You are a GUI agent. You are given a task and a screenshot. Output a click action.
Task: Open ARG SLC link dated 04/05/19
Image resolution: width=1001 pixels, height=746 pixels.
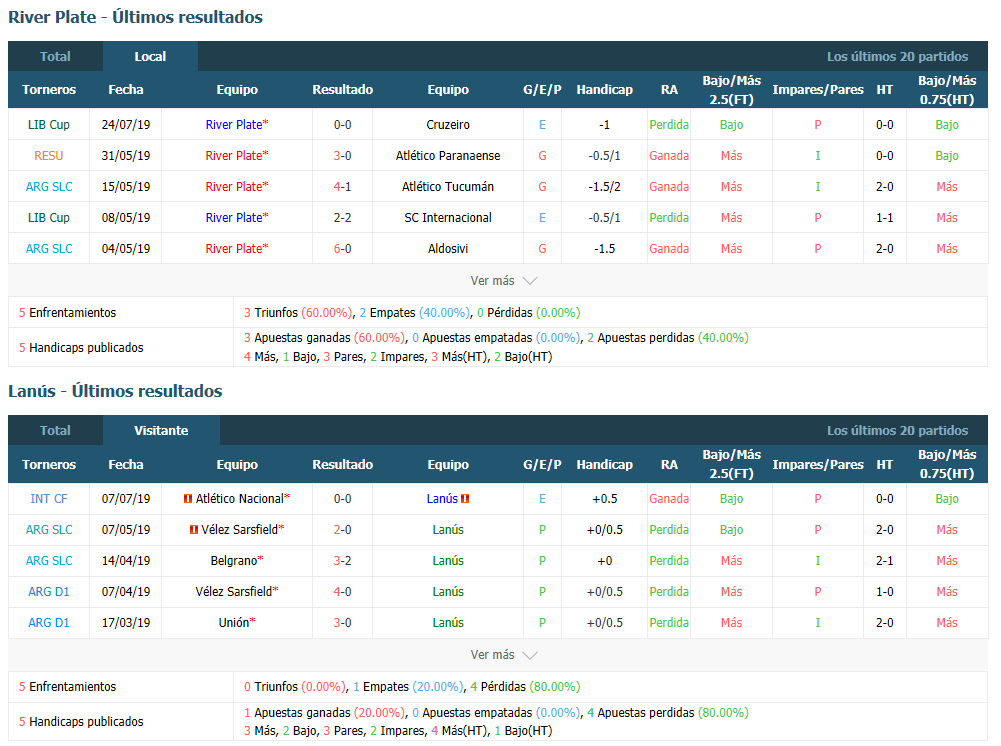coord(49,249)
